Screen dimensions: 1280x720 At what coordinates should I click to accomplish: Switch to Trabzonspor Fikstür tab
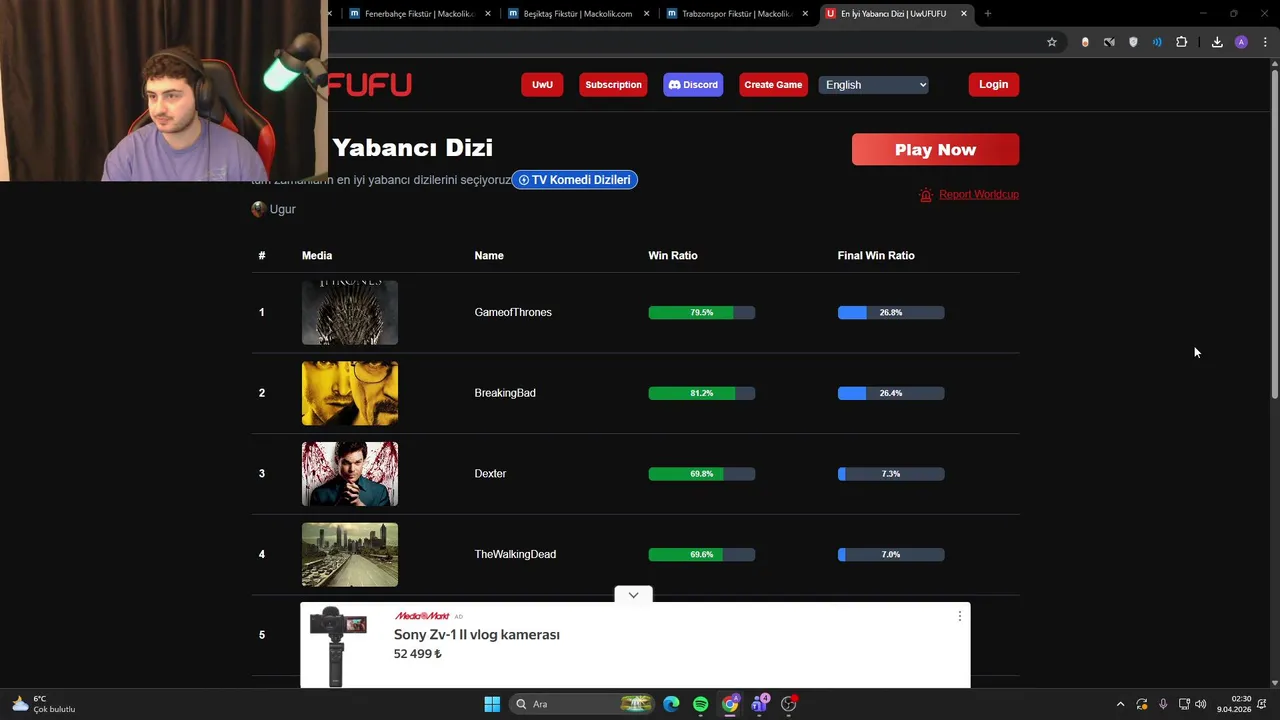point(737,14)
